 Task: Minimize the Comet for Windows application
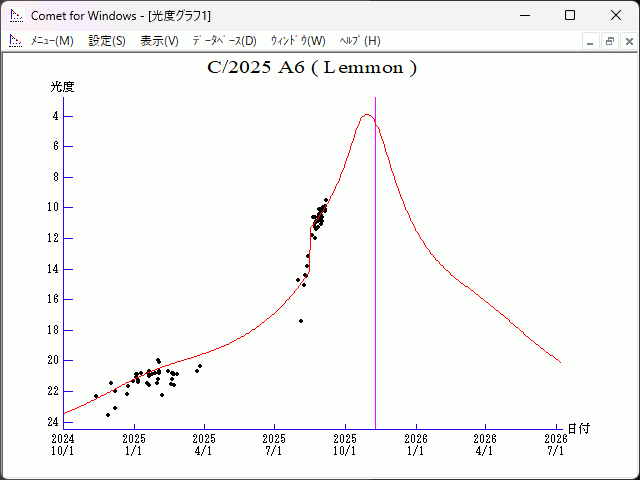[523, 15]
